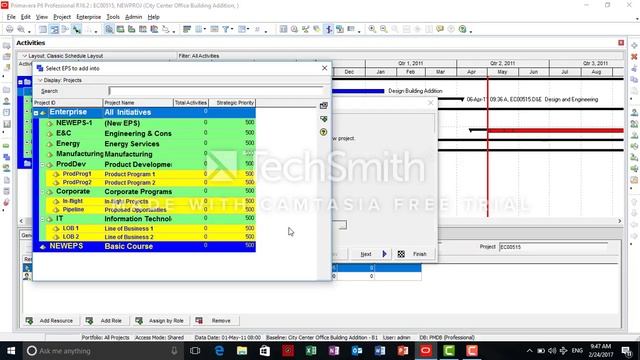
Task: Select the NEWEPS-1 row
Action: (147, 123)
